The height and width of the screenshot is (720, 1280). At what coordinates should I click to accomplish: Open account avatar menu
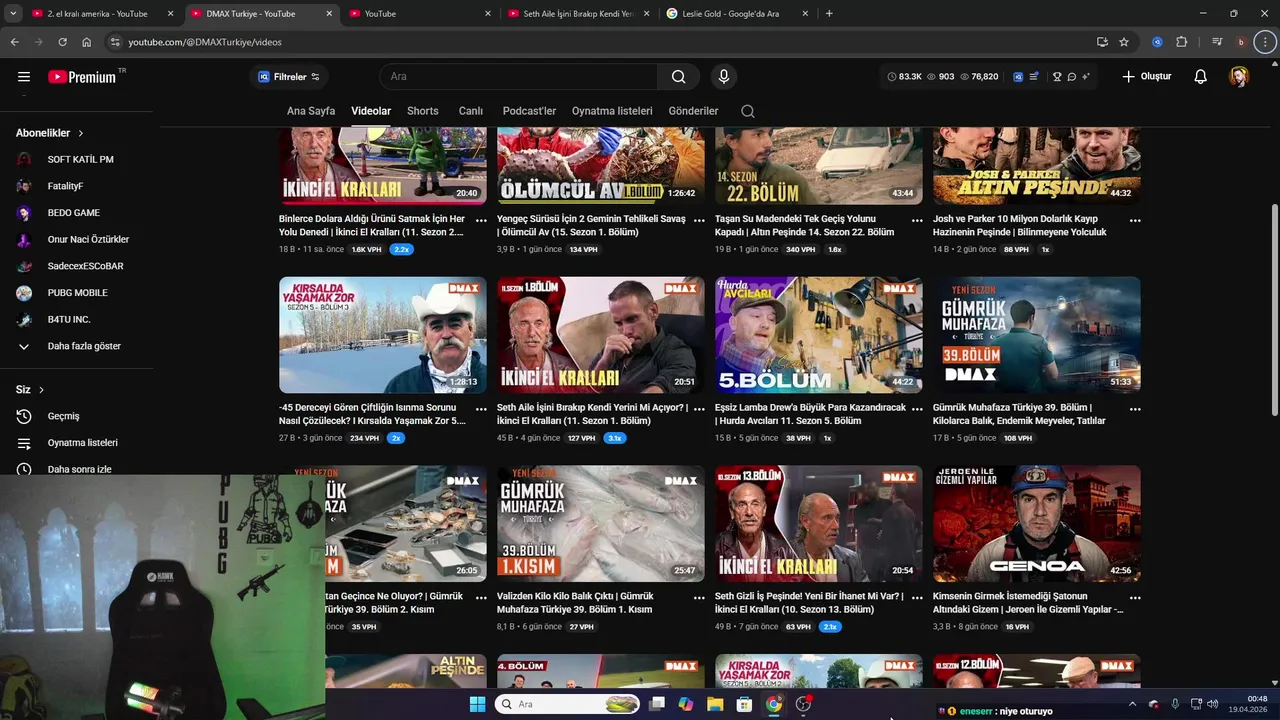tap(1239, 77)
